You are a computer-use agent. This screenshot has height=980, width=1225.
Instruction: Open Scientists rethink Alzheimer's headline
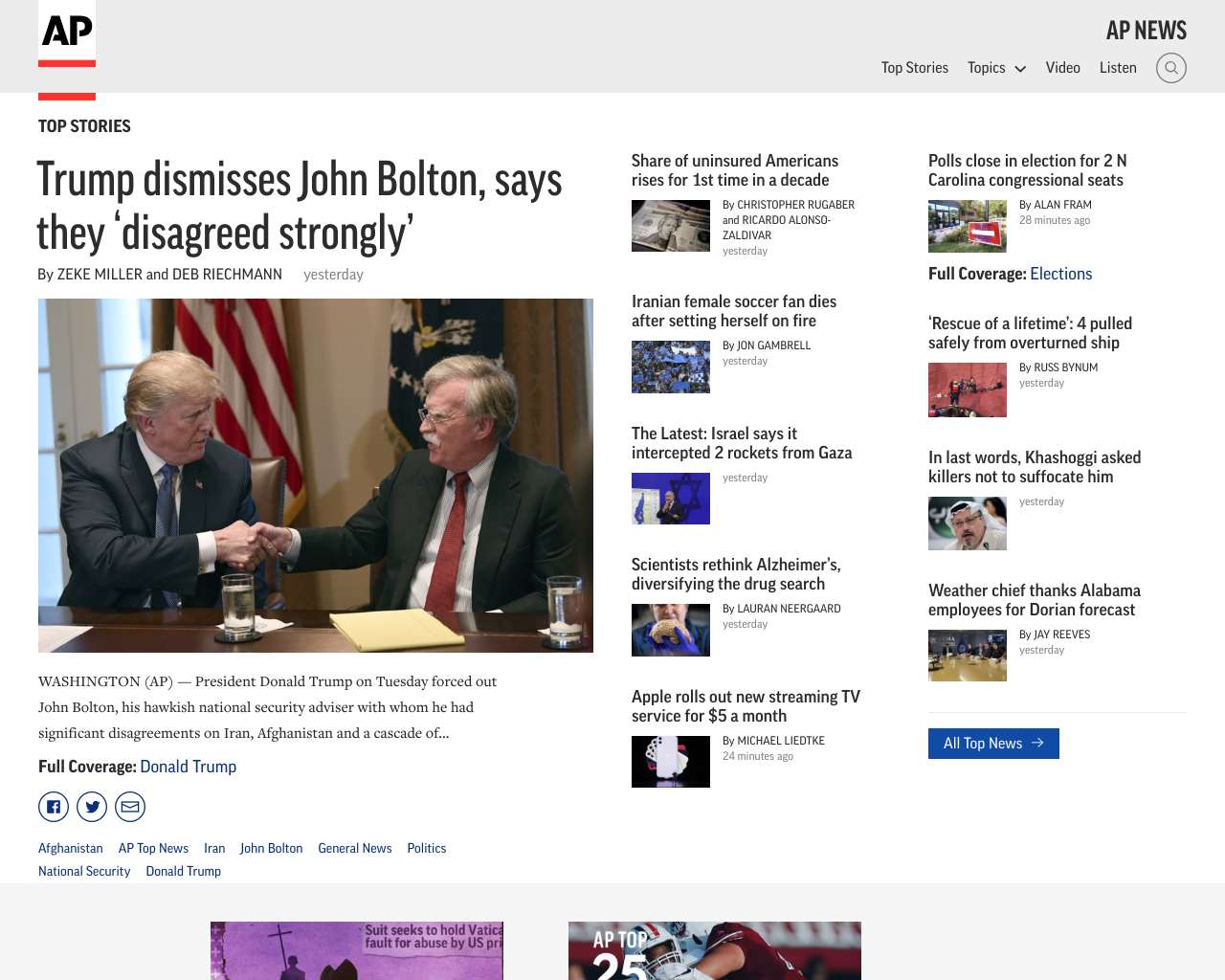(x=736, y=574)
